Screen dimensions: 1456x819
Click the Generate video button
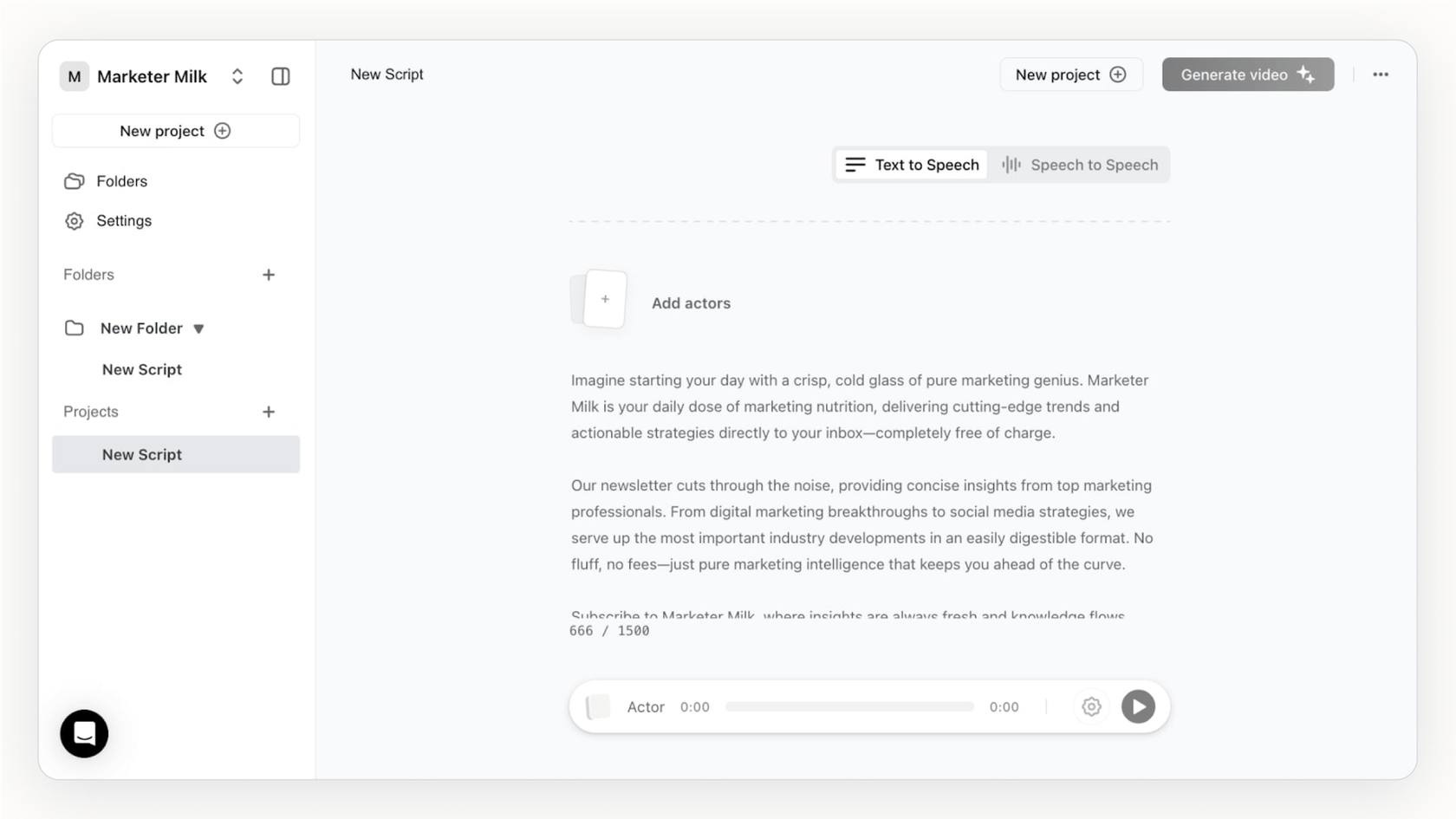point(1247,75)
